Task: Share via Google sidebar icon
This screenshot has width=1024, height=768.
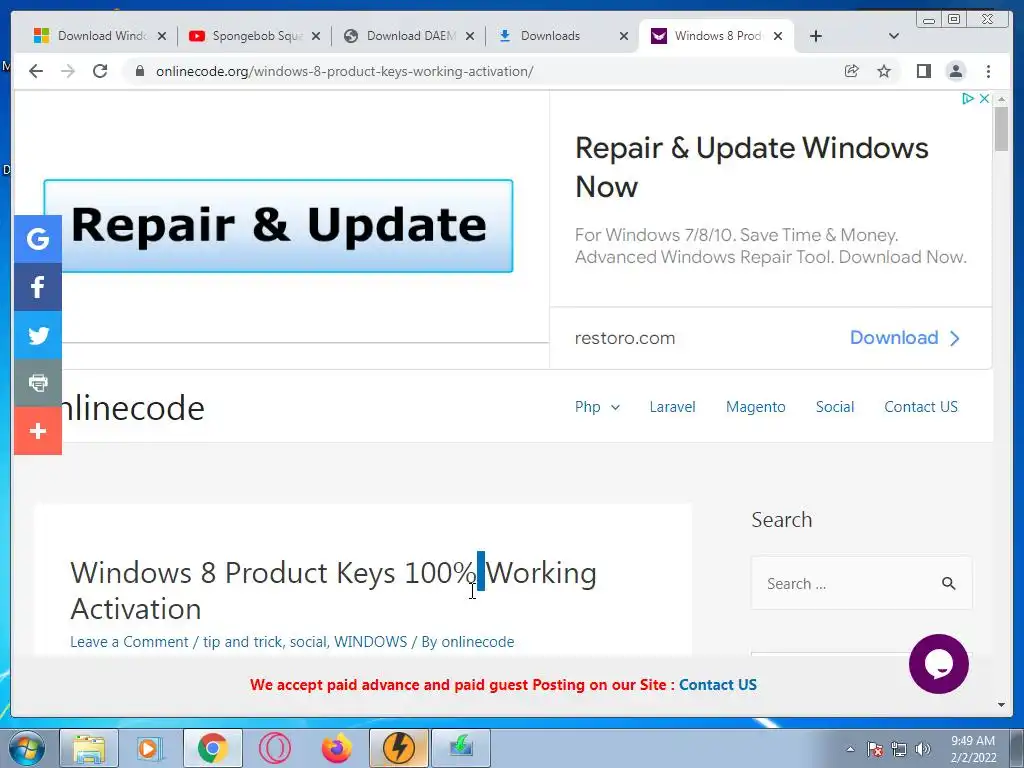Action: click(x=38, y=239)
